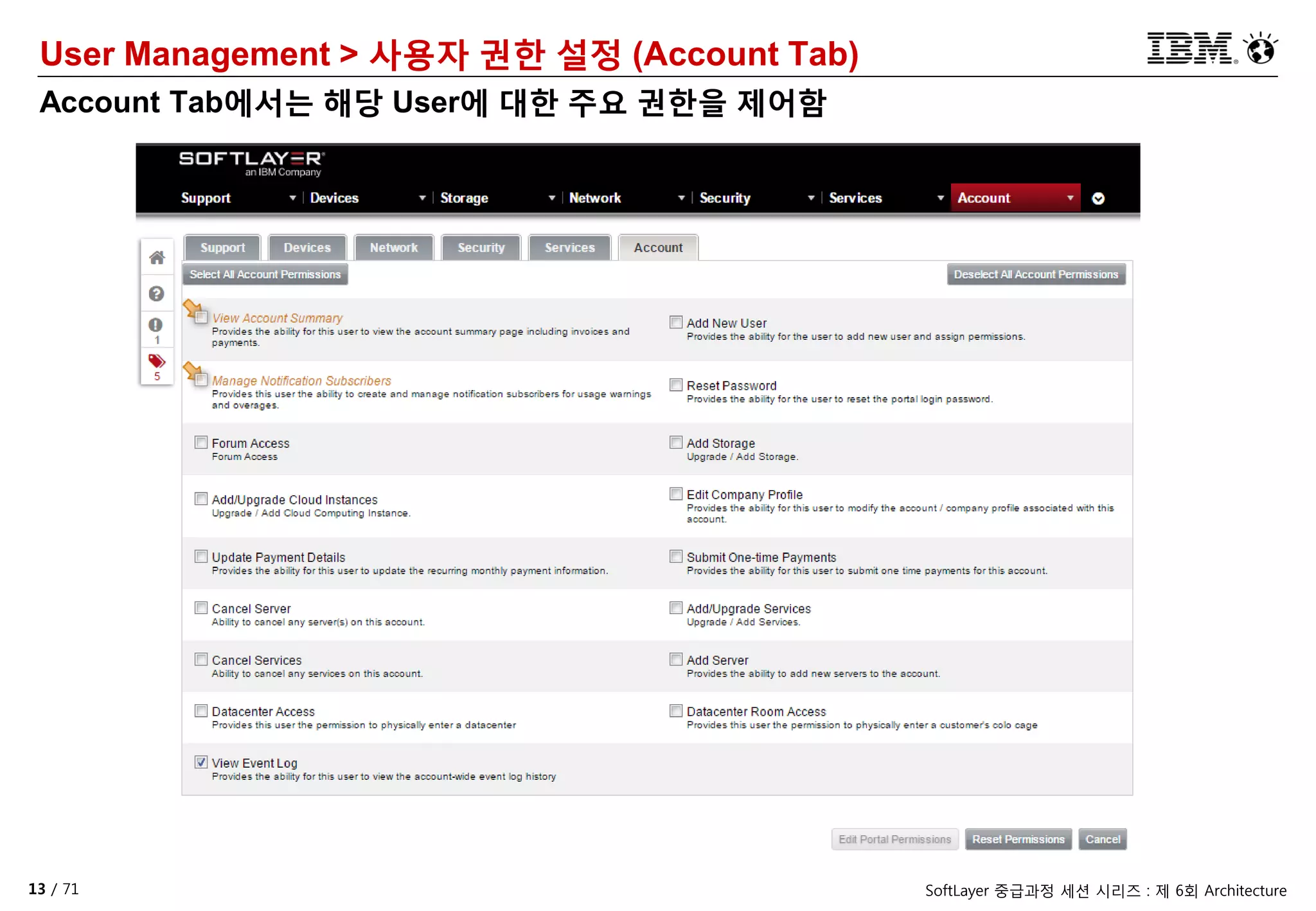The image size is (1316, 911).
Task: Enable Forum Access checkbox
Action: point(201,442)
